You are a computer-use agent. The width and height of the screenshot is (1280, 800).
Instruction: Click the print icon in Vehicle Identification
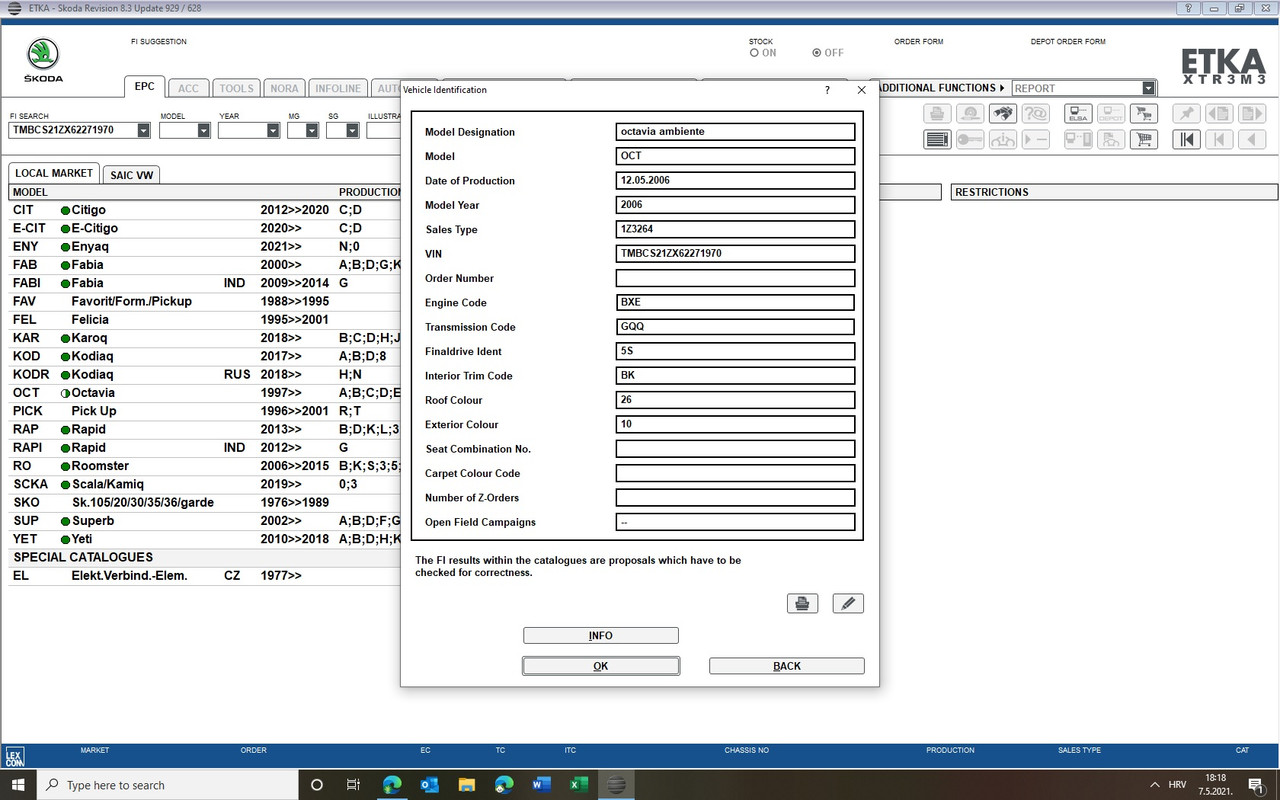[x=802, y=603]
